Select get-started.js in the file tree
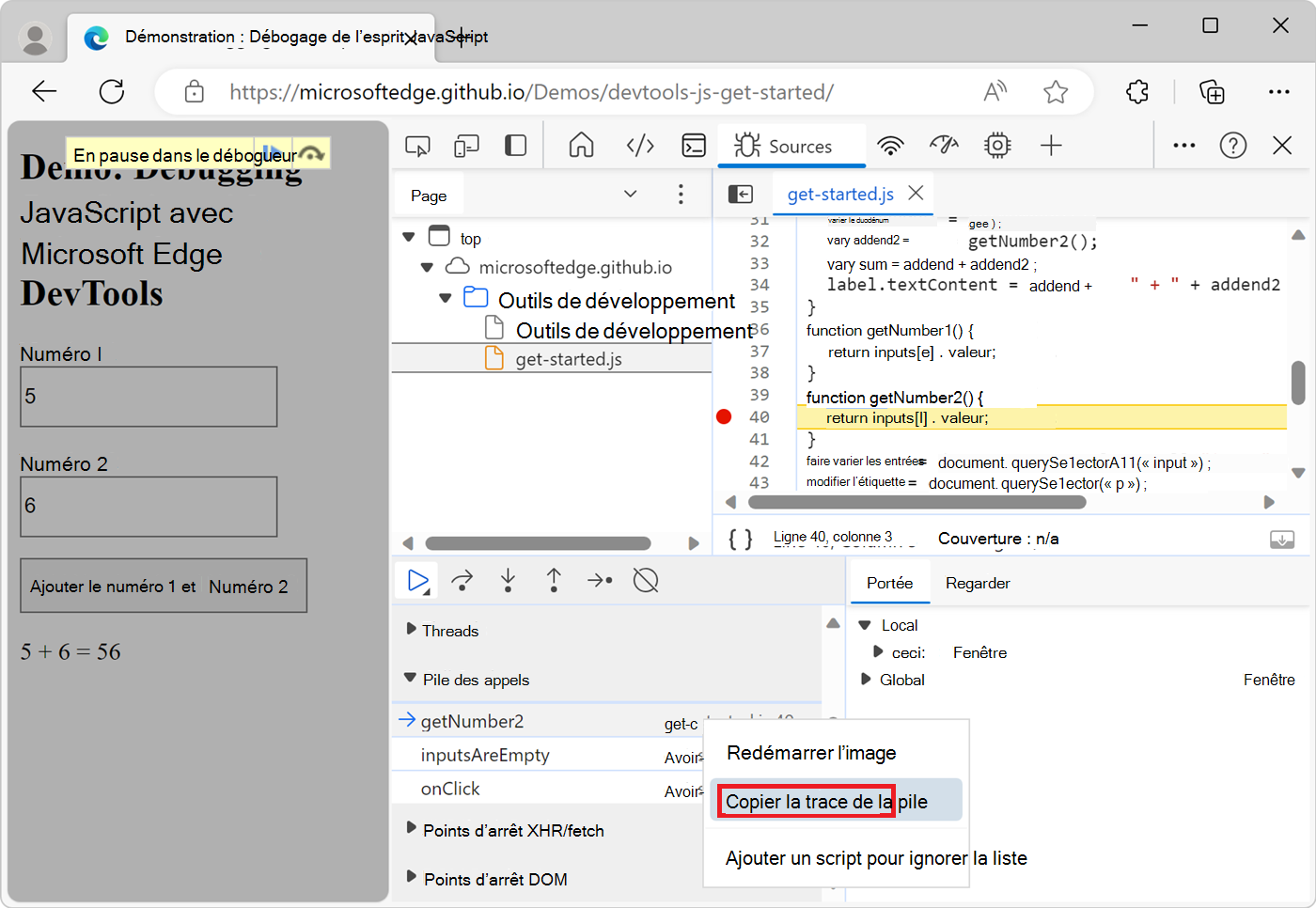 point(552,359)
